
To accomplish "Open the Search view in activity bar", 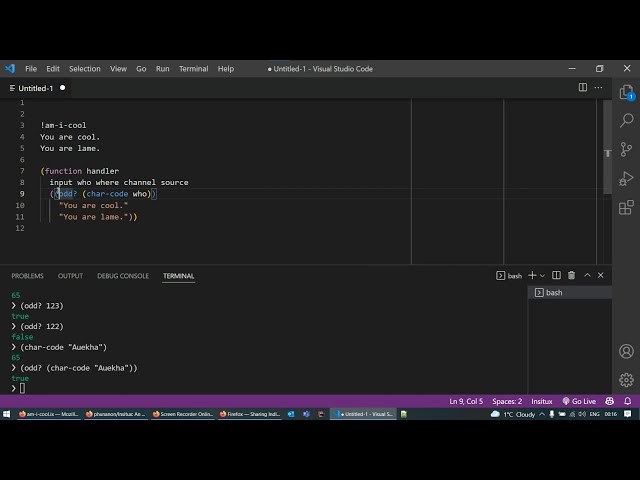I will pos(626,120).
